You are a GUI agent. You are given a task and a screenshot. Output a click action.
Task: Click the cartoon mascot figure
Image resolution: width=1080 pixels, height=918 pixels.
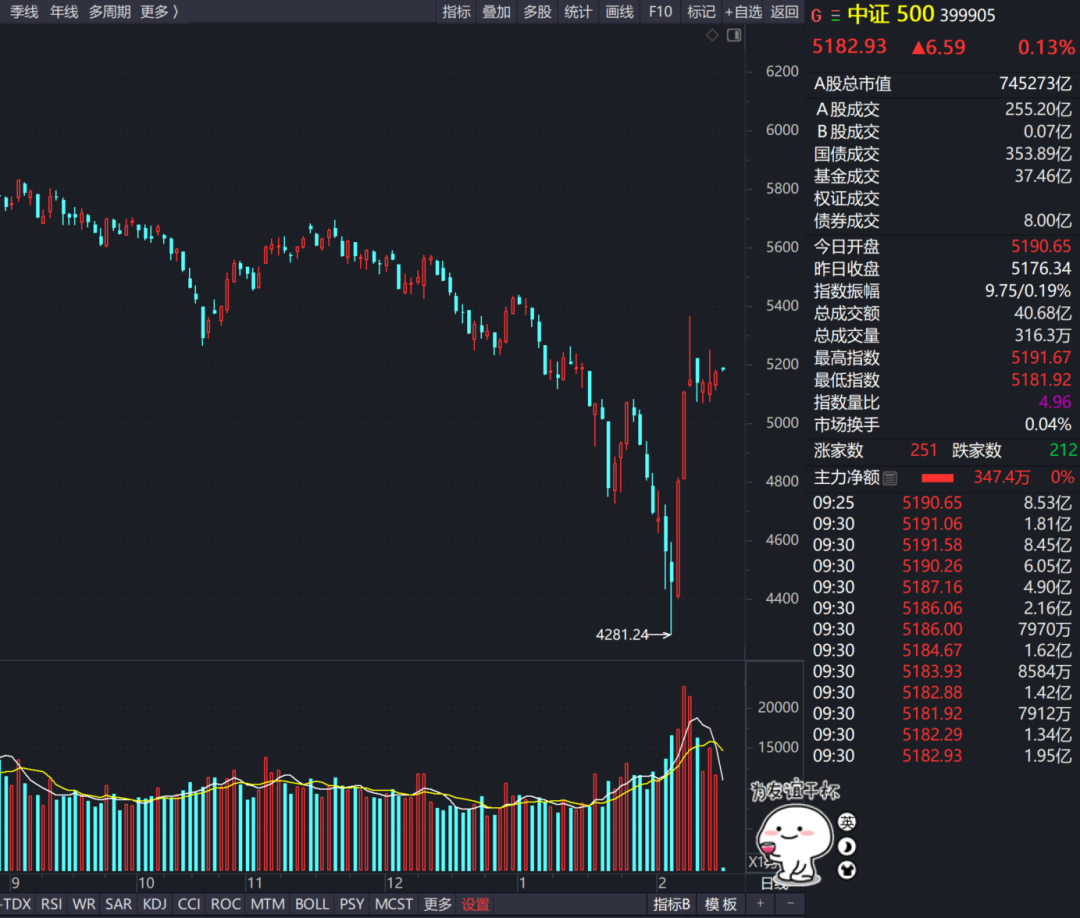(793, 844)
